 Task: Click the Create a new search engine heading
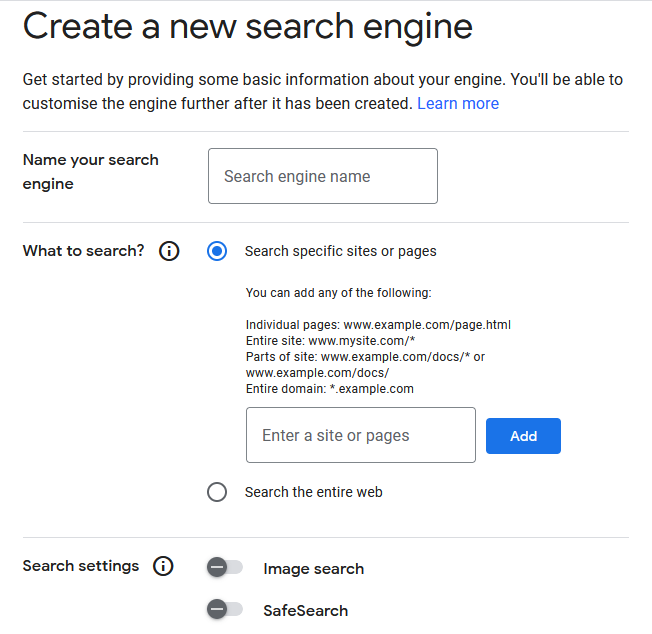(x=247, y=26)
